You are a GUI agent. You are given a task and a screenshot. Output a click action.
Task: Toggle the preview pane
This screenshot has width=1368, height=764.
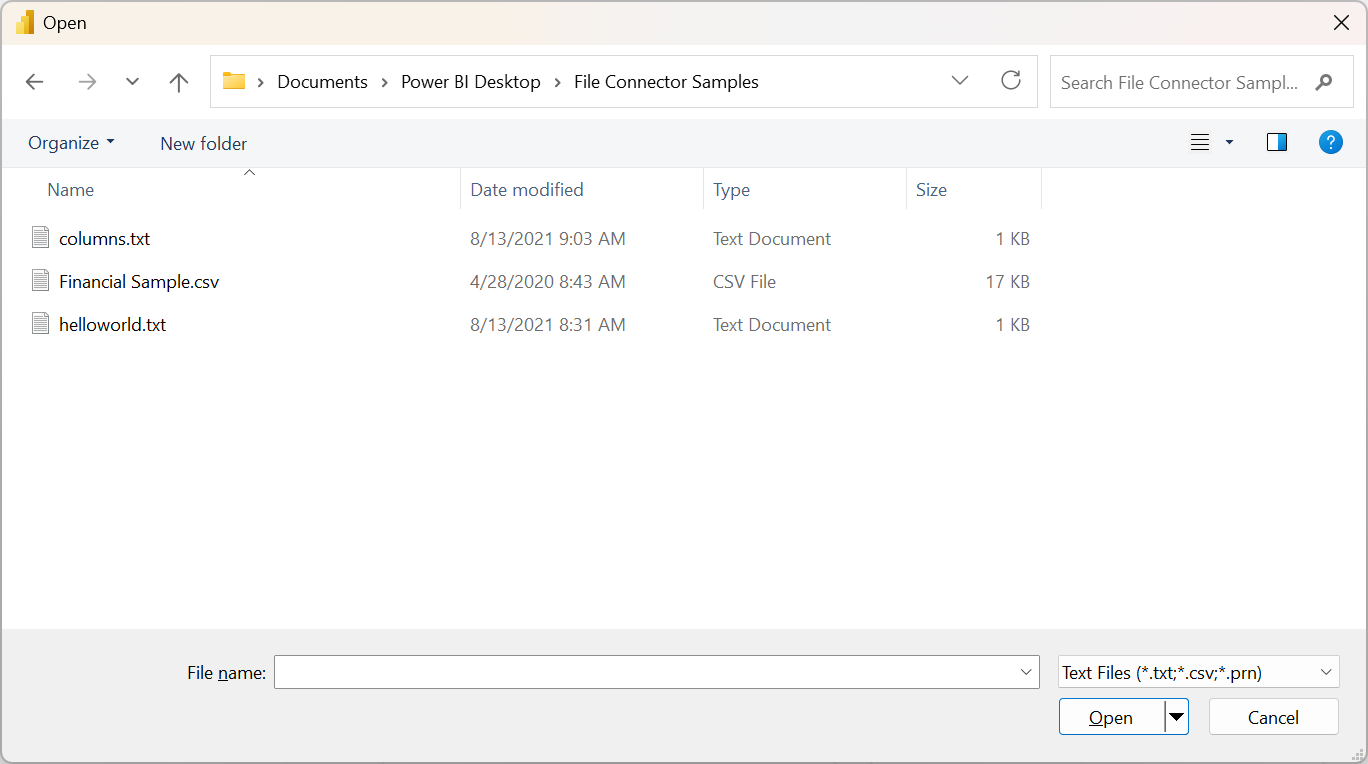[x=1277, y=142]
